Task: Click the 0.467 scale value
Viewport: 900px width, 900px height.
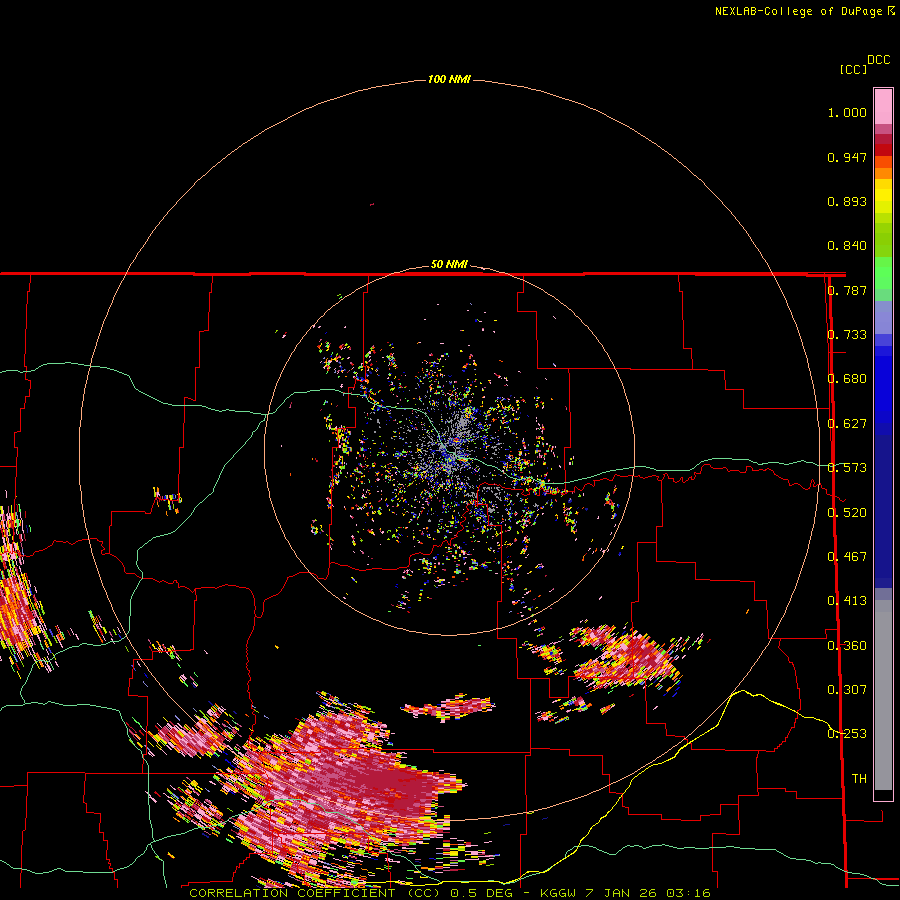Action: pyautogui.click(x=847, y=557)
